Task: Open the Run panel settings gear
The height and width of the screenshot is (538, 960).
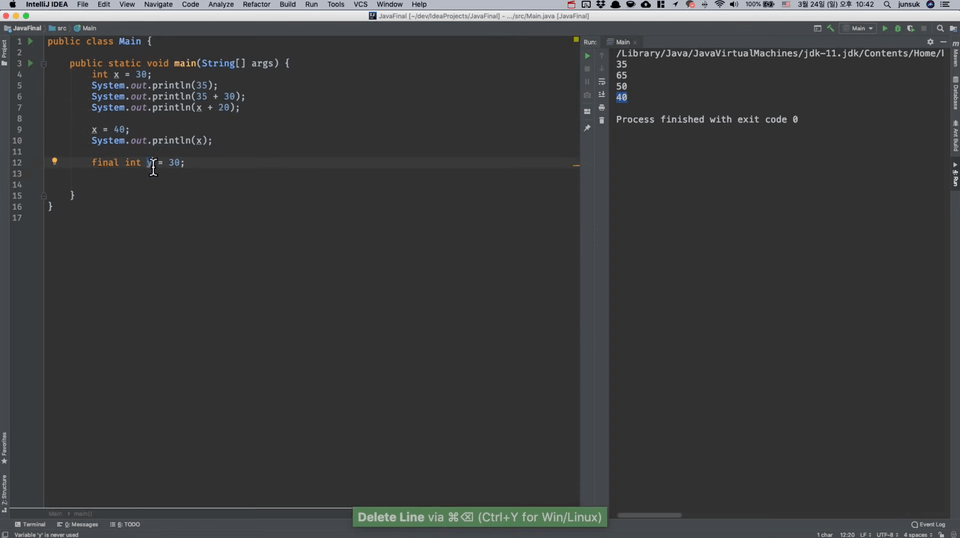Action: point(930,42)
